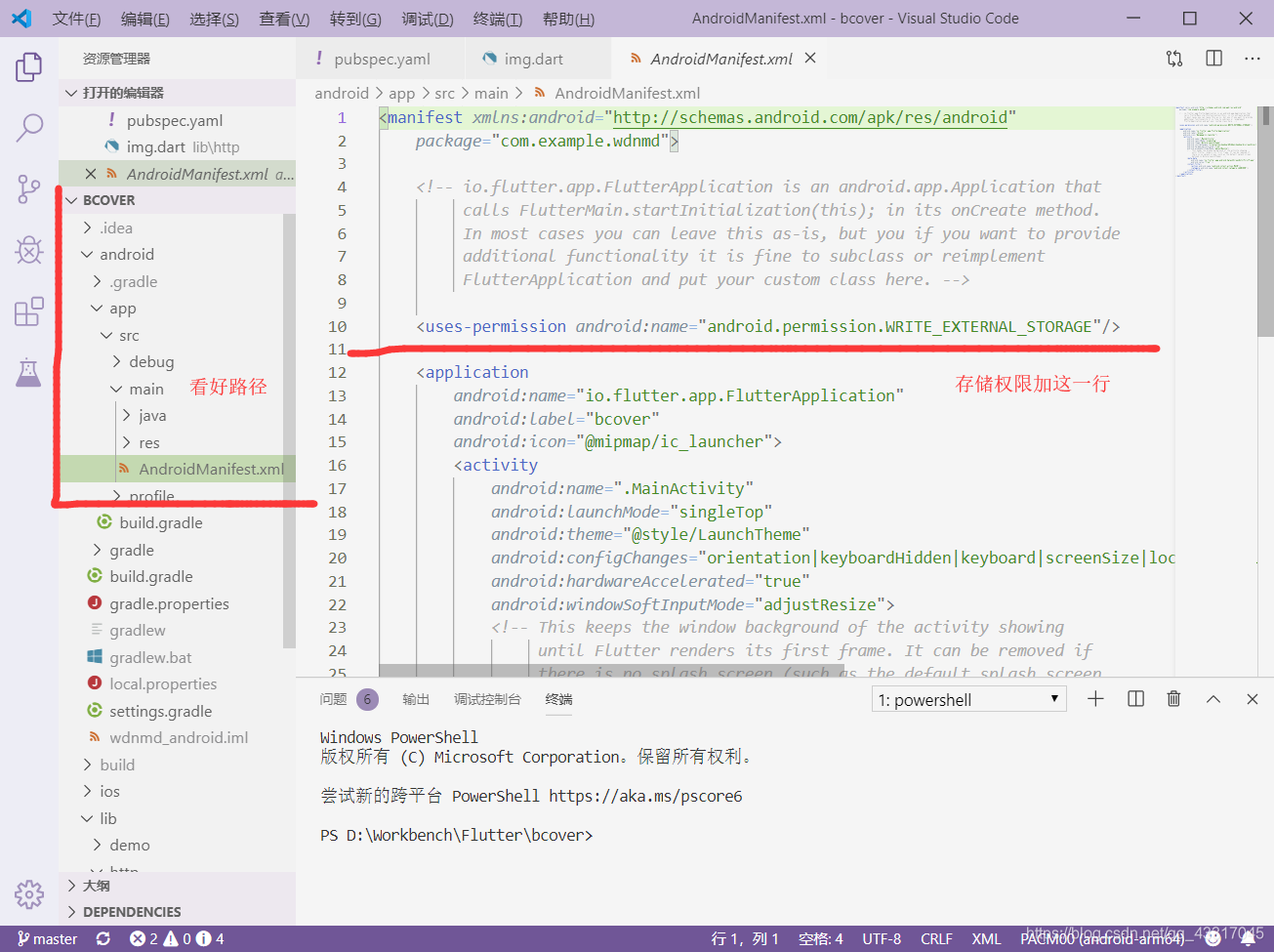The width and height of the screenshot is (1274, 952).
Task: Click the Visual Studio Code logo icon
Action: tap(21, 19)
